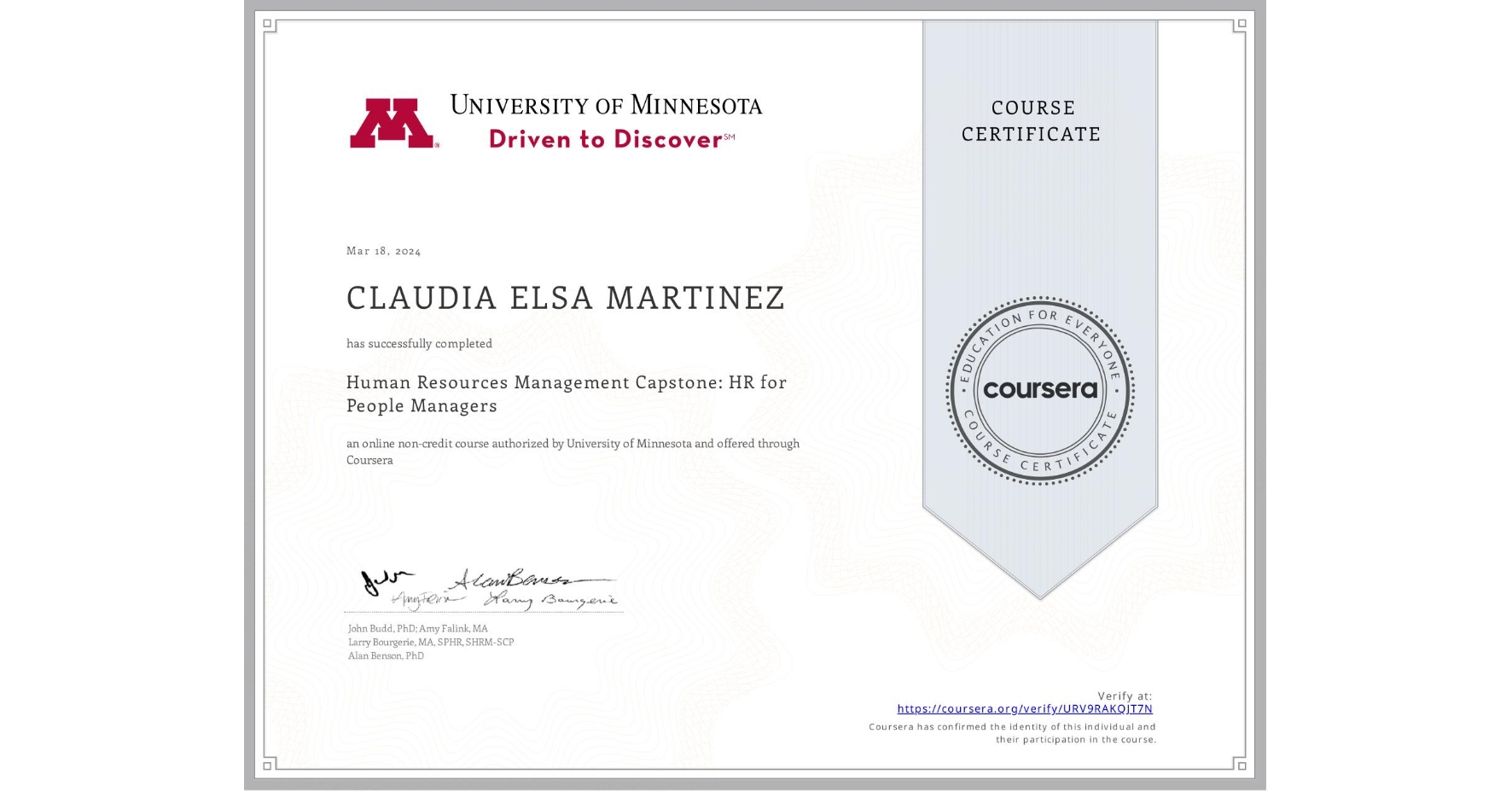Click the has successfully completed line

[x=419, y=343]
